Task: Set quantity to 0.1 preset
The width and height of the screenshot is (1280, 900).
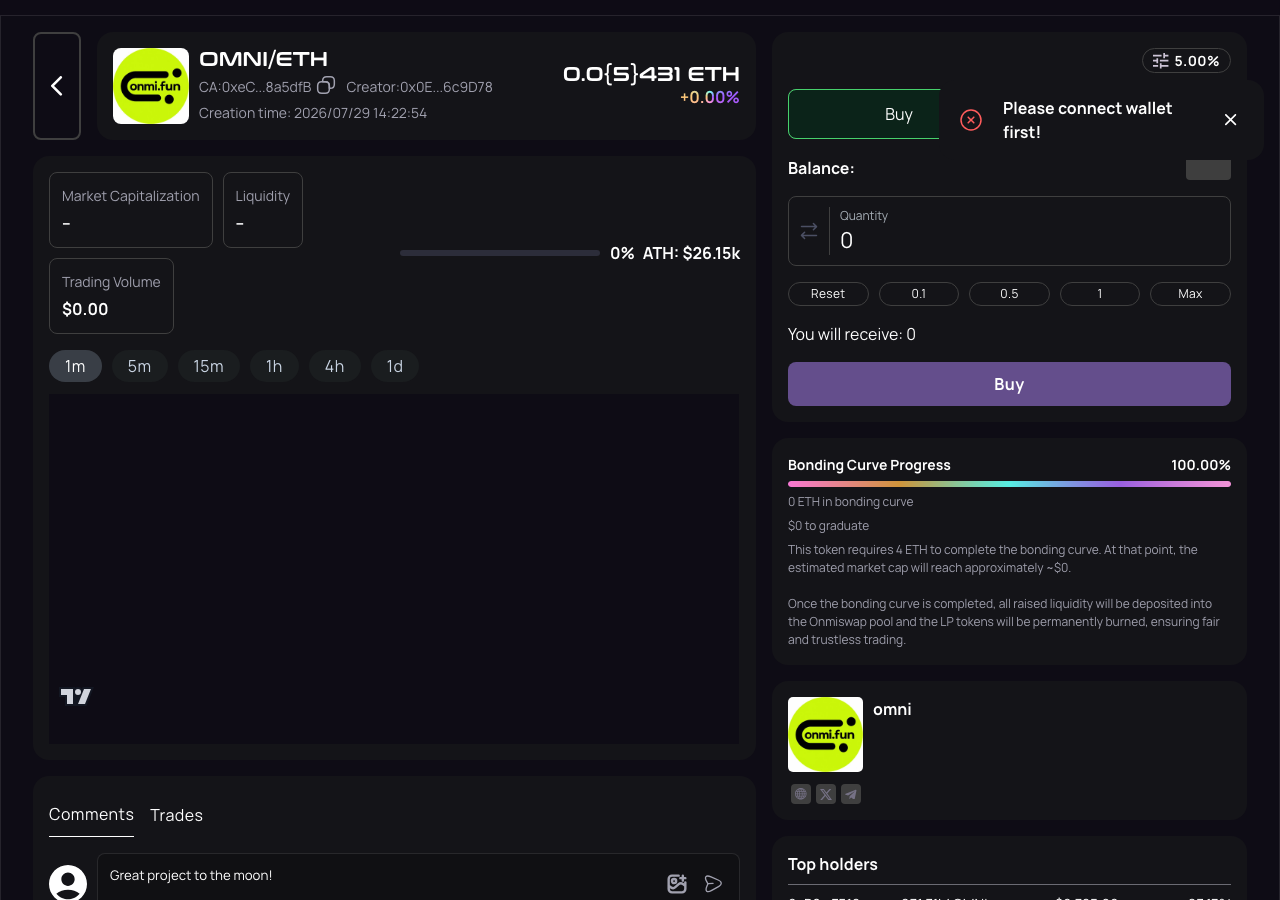Action: [x=918, y=294]
